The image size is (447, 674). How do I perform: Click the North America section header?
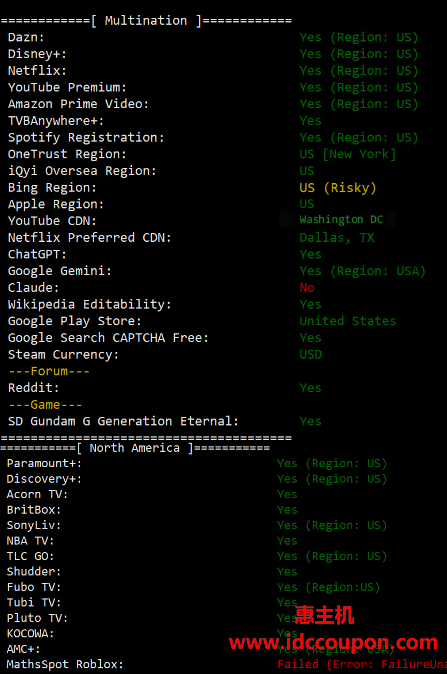coord(135,448)
